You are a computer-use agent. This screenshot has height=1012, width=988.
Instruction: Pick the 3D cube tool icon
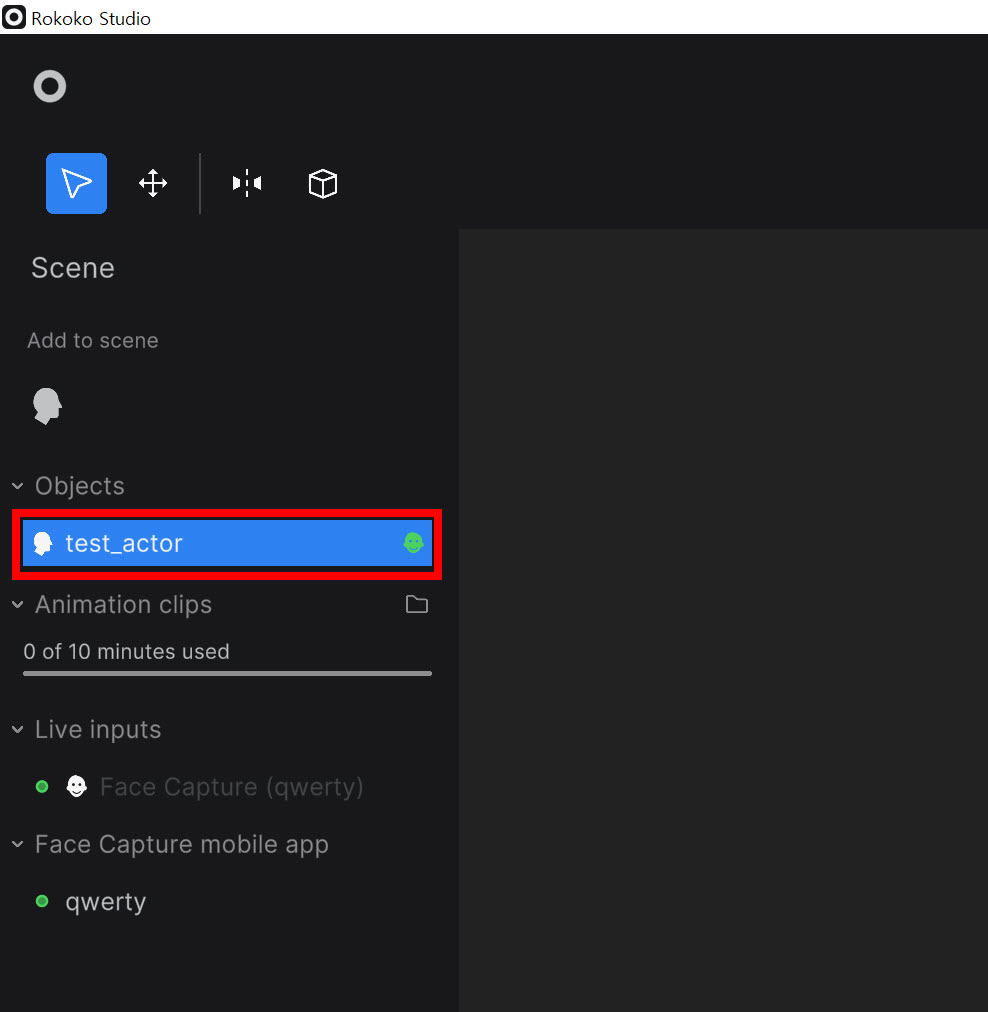click(x=323, y=183)
